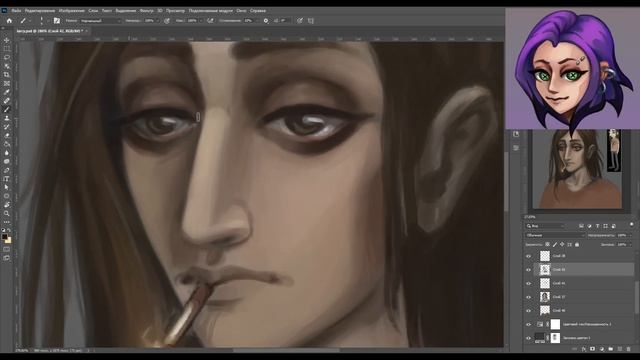
Task: Toggle visibility of layer Слой 40
Action: pyautogui.click(x=529, y=311)
